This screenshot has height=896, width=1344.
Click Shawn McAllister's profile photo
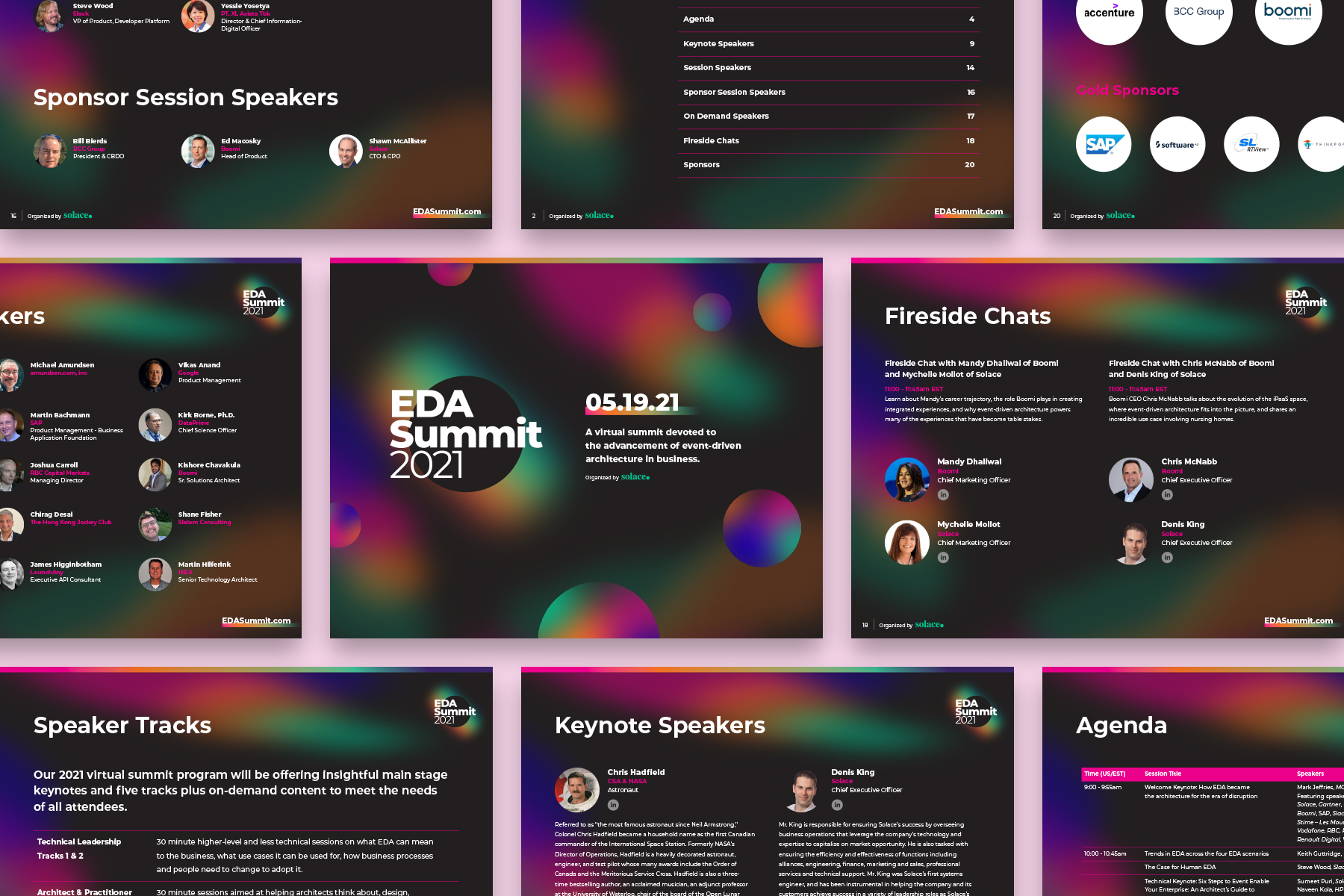pyautogui.click(x=346, y=151)
